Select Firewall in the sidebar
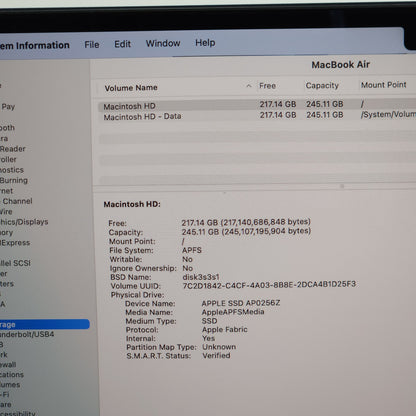Viewport: 416px width, 416px height. click(x=8, y=365)
